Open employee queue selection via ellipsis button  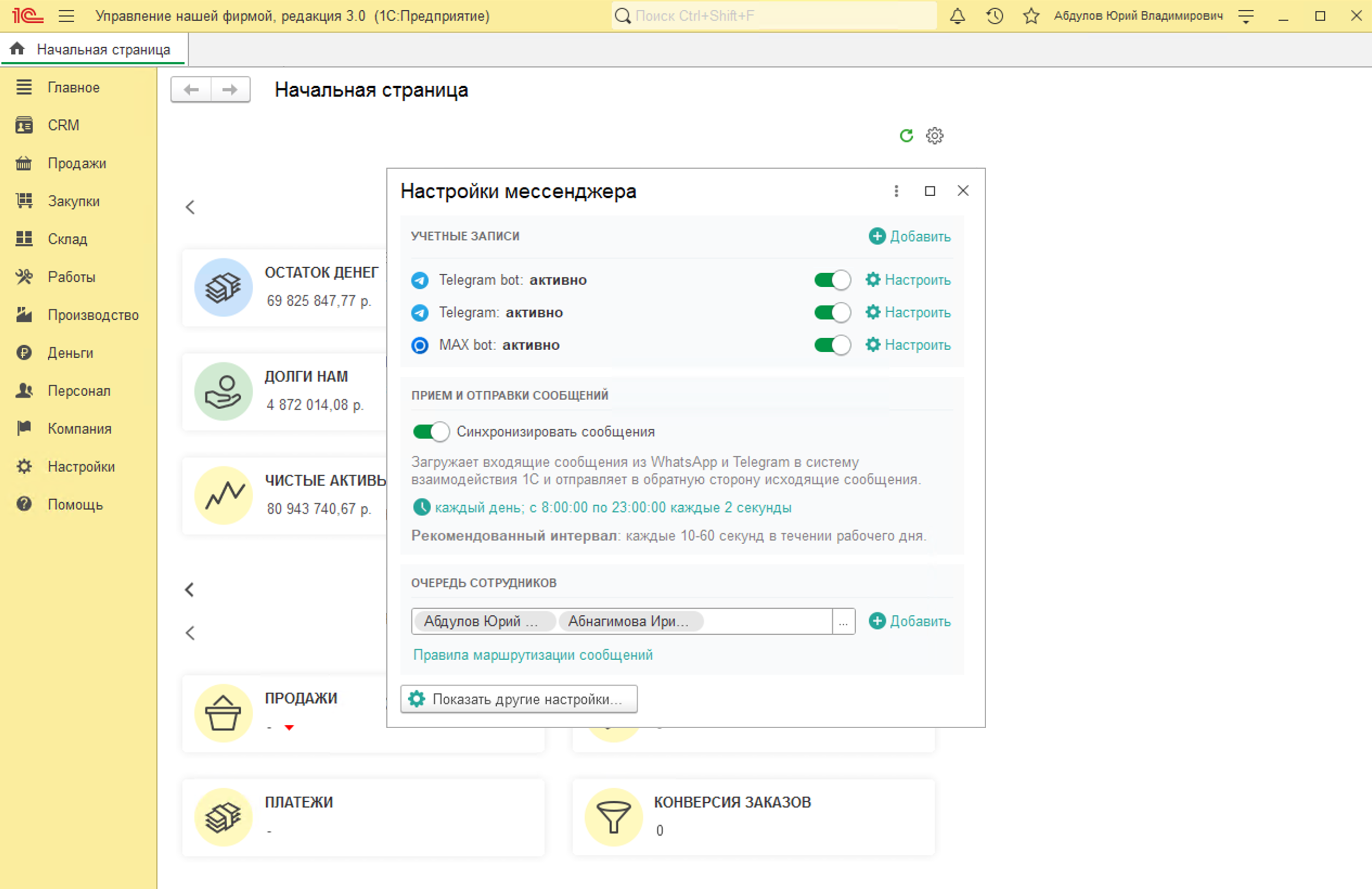tap(843, 621)
